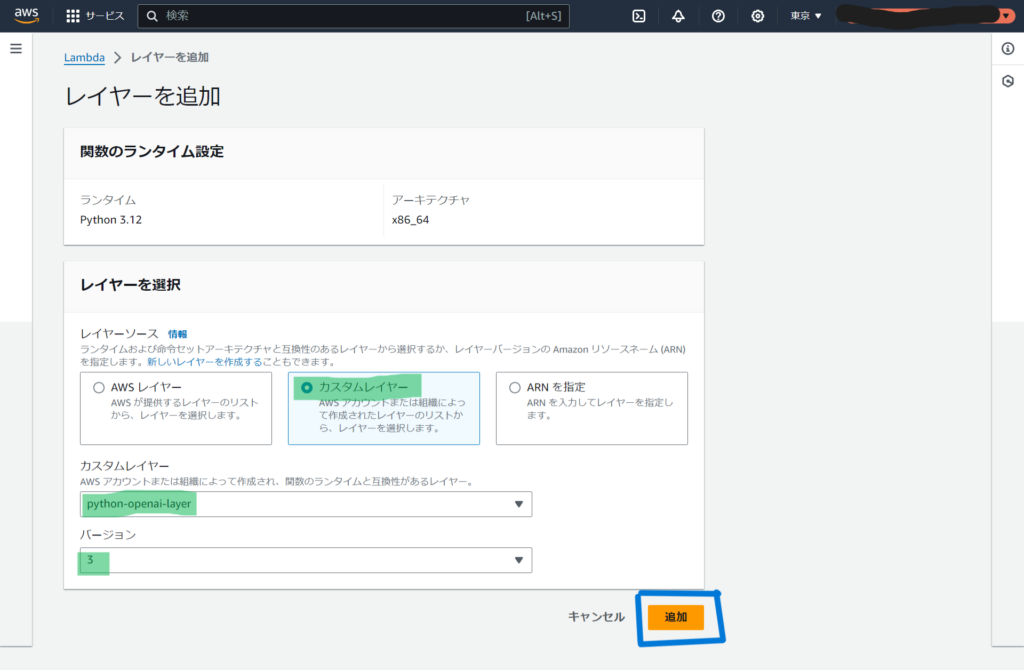Launch the CloudShell terminal icon
This screenshot has height=670, width=1024.
pyautogui.click(x=639, y=16)
